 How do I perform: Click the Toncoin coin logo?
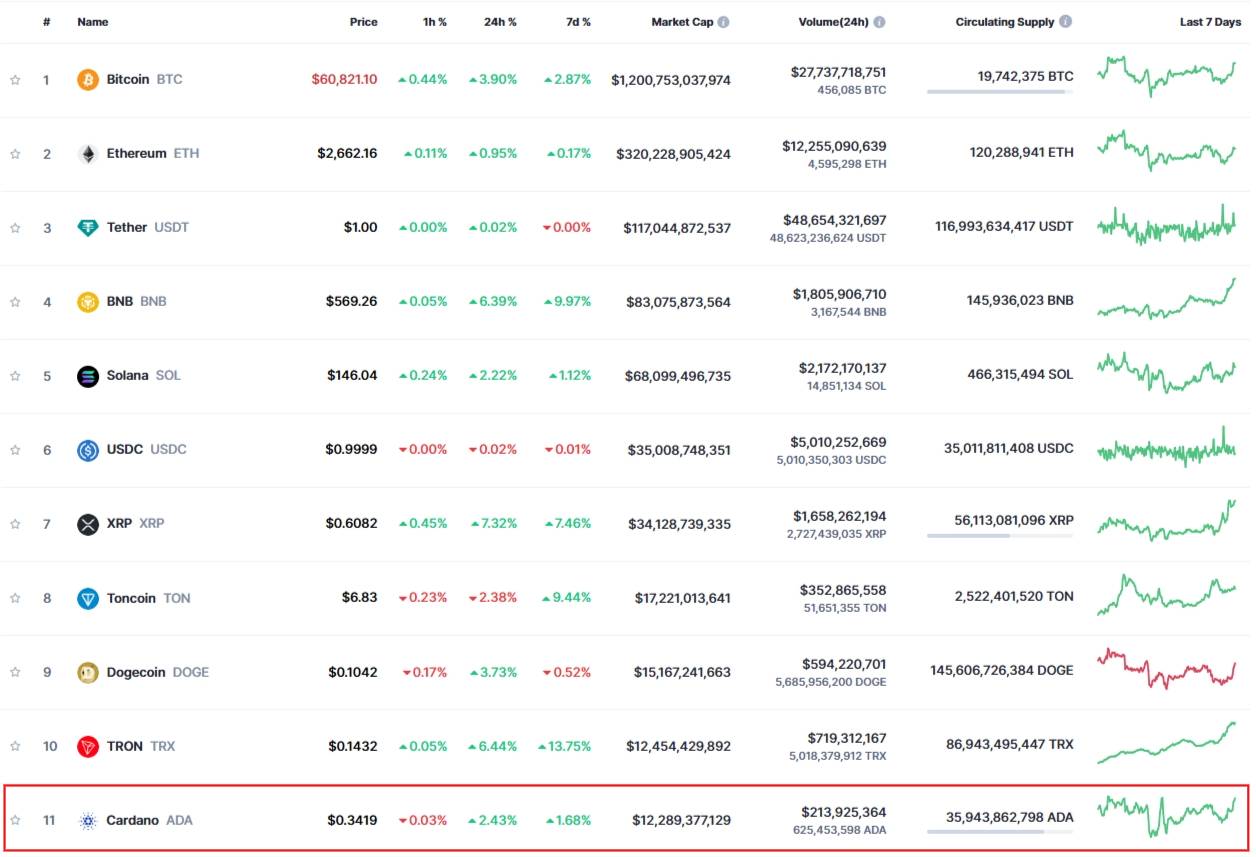point(88,598)
